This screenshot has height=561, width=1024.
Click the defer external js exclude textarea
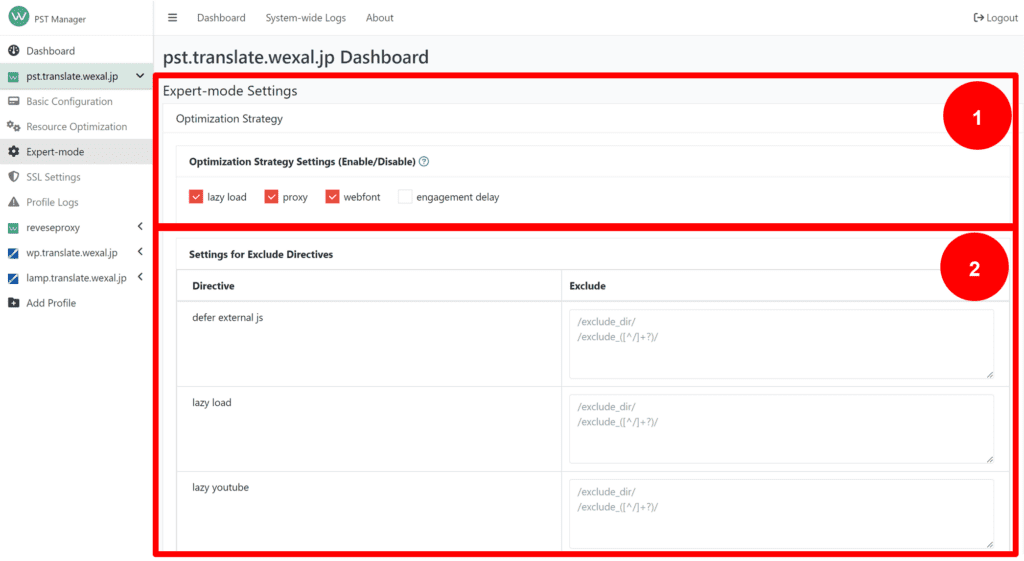(781, 344)
